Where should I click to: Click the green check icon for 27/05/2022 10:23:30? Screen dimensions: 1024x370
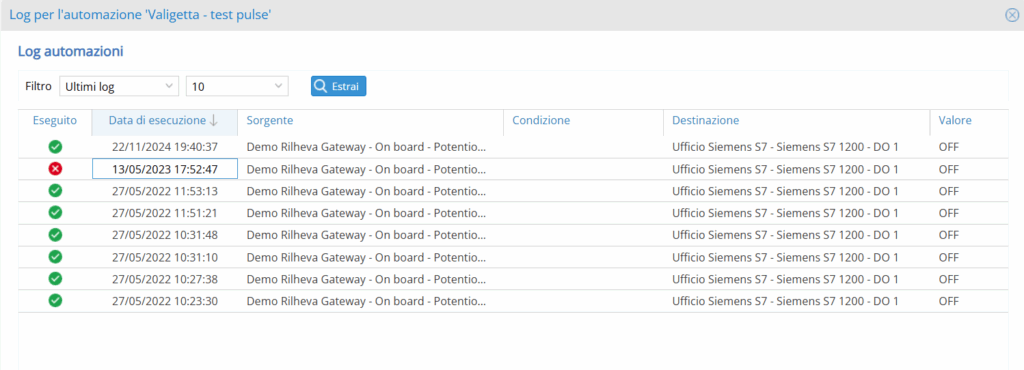pos(56,301)
